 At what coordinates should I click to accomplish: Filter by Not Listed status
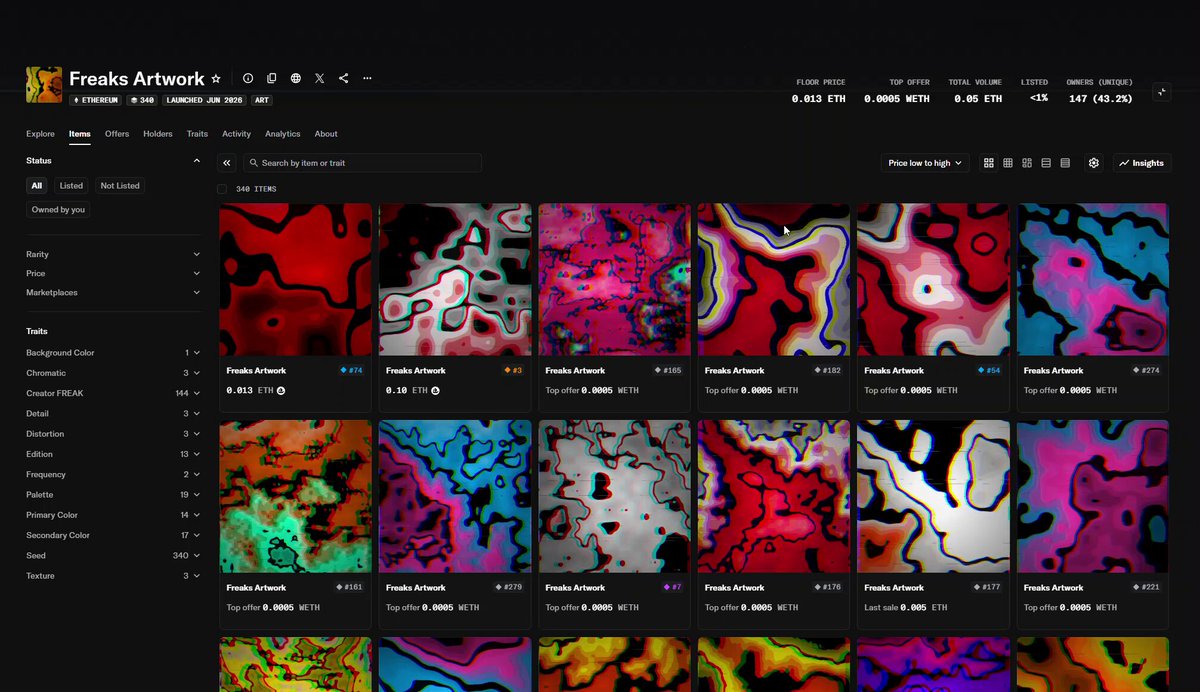pos(120,186)
